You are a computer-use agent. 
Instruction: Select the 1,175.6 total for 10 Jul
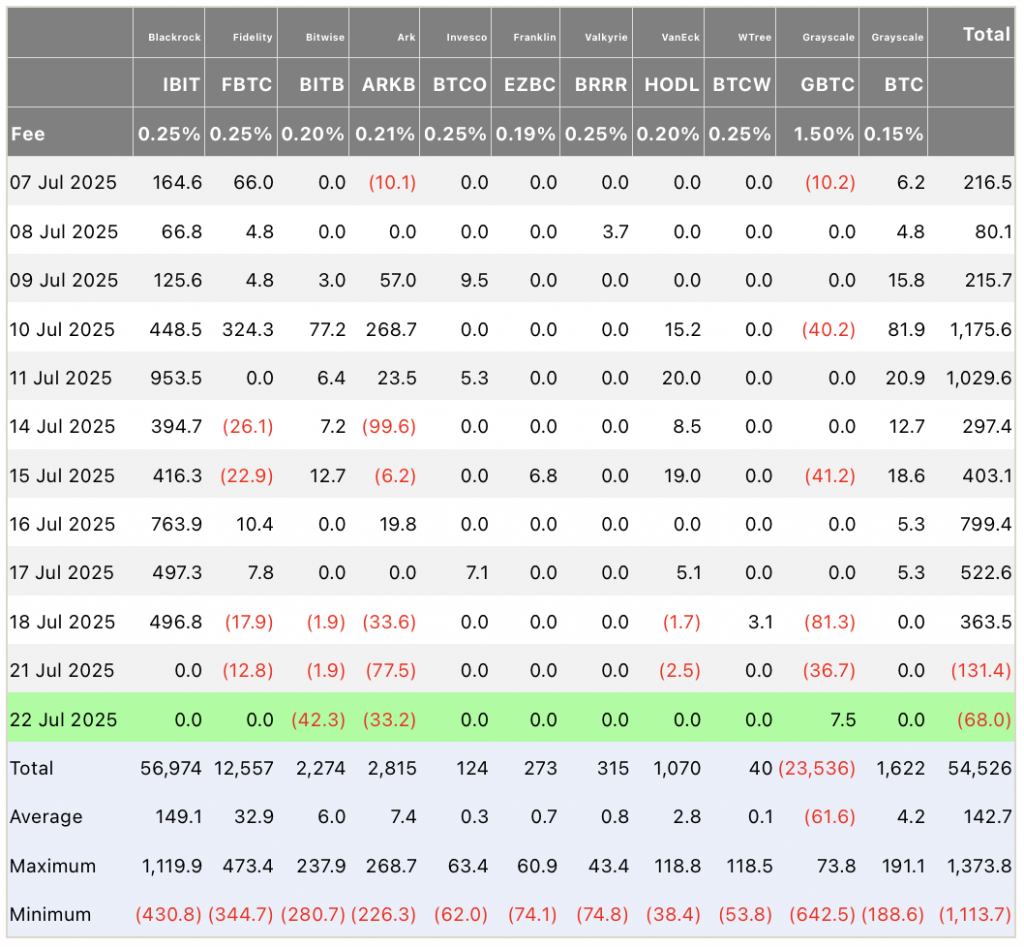pos(981,329)
